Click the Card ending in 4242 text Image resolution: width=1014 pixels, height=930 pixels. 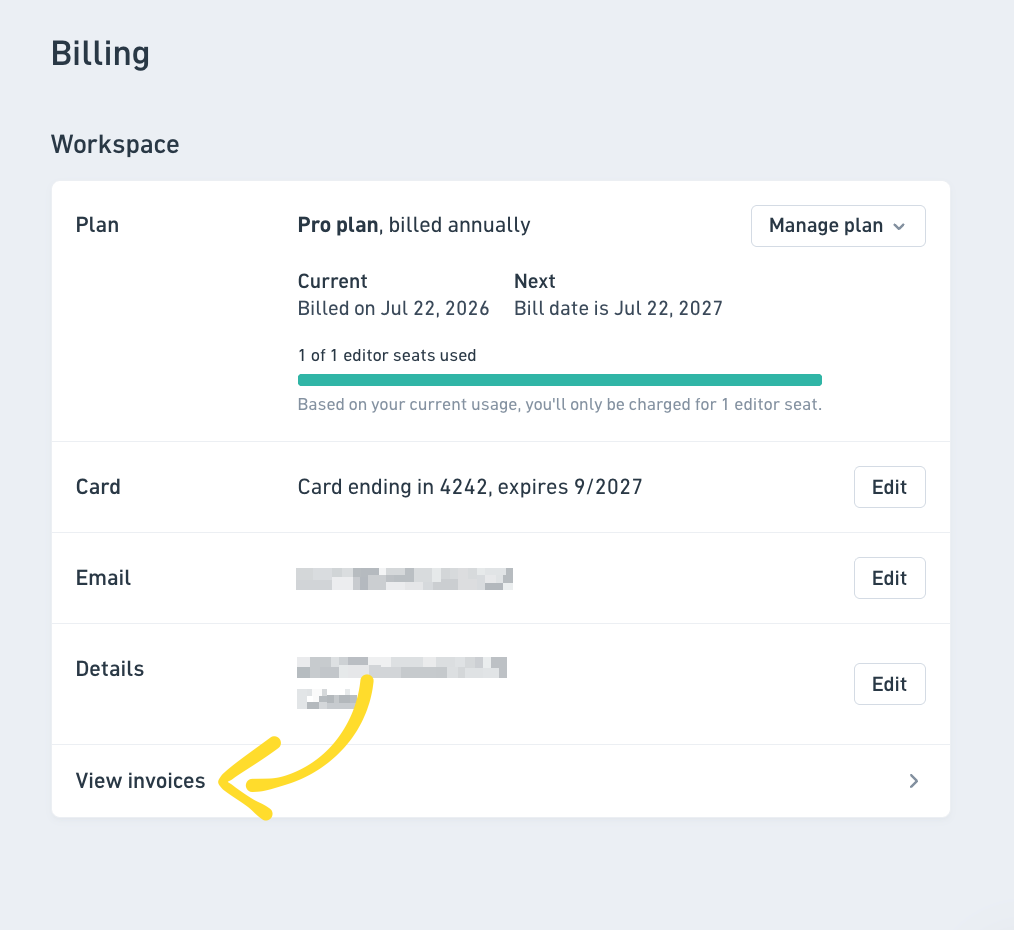[470, 487]
